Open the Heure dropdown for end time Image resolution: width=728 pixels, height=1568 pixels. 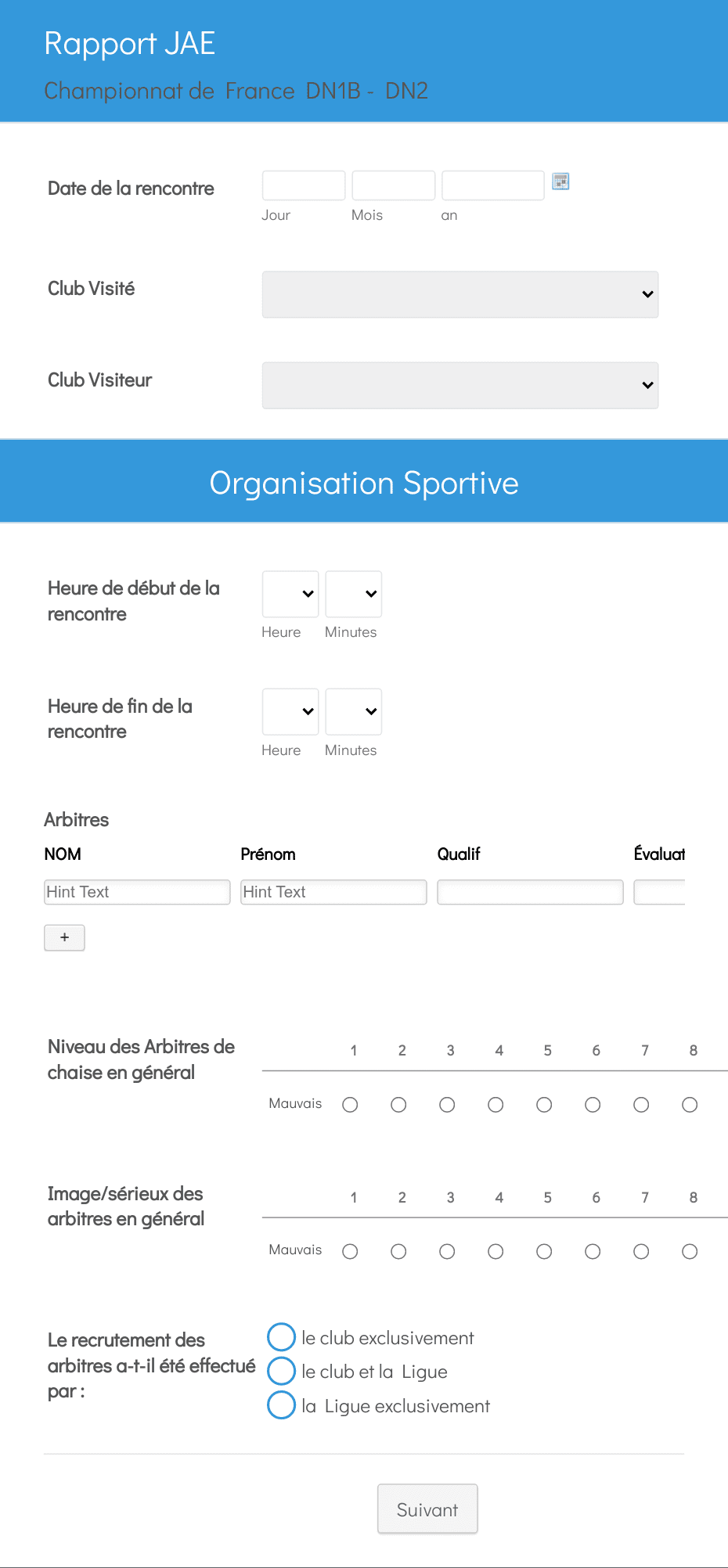click(290, 711)
